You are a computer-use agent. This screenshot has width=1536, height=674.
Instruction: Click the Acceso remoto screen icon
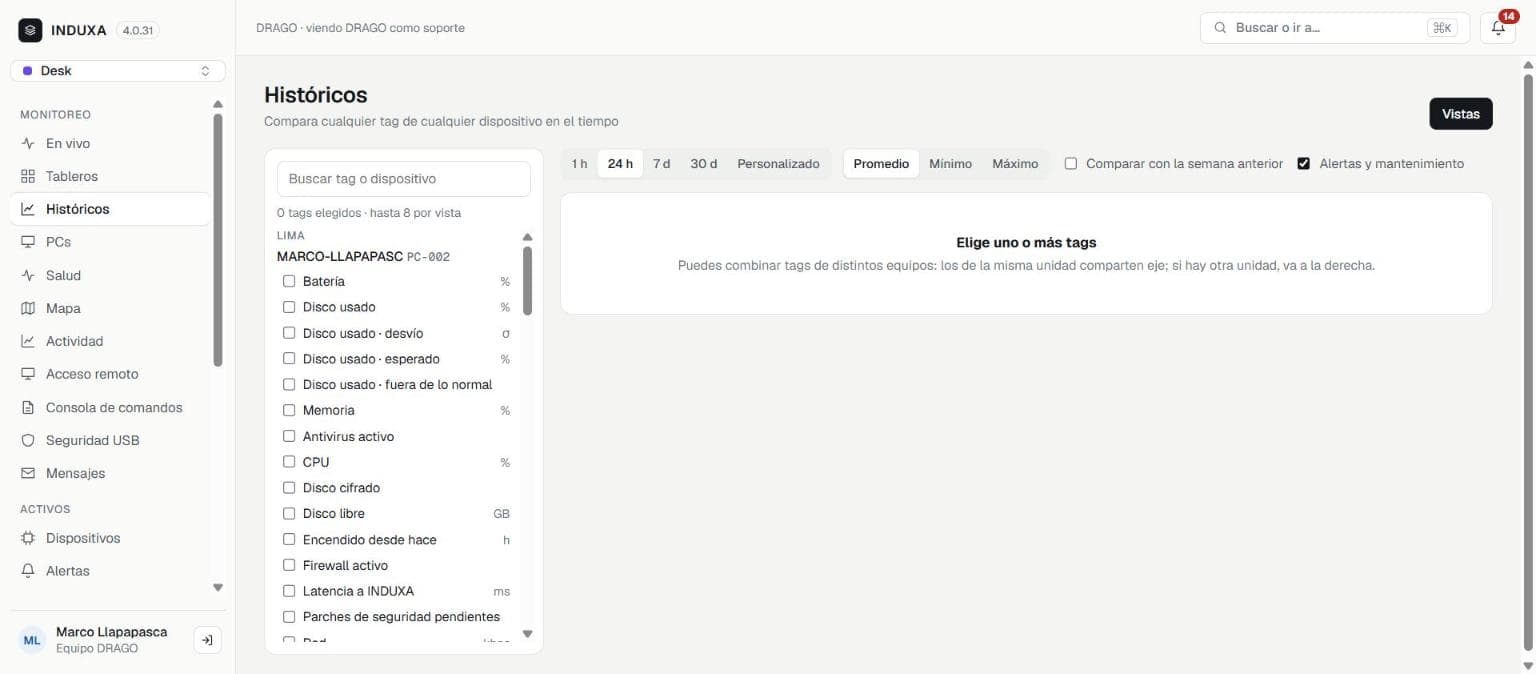tap(28, 374)
